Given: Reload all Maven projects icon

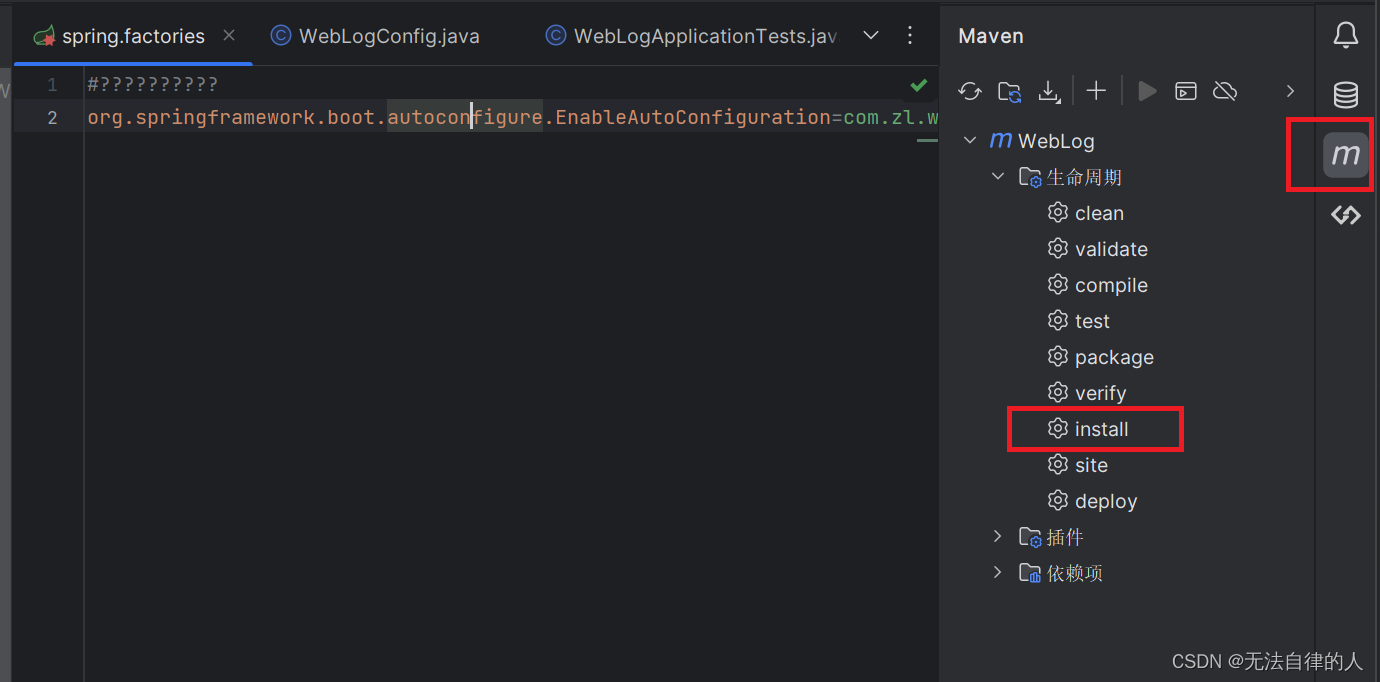Looking at the screenshot, I should point(970,91).
